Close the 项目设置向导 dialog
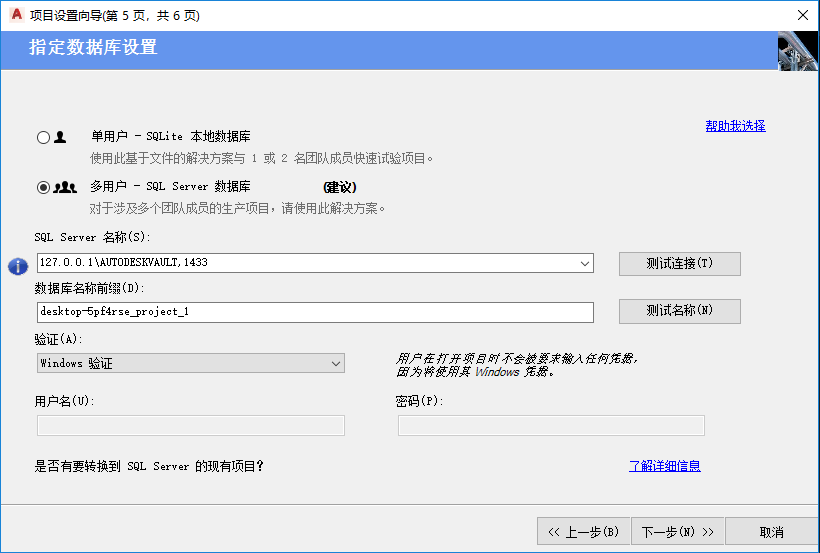This screenshot has width=820, height=553. pyautogui.click(x=803, y=15)
